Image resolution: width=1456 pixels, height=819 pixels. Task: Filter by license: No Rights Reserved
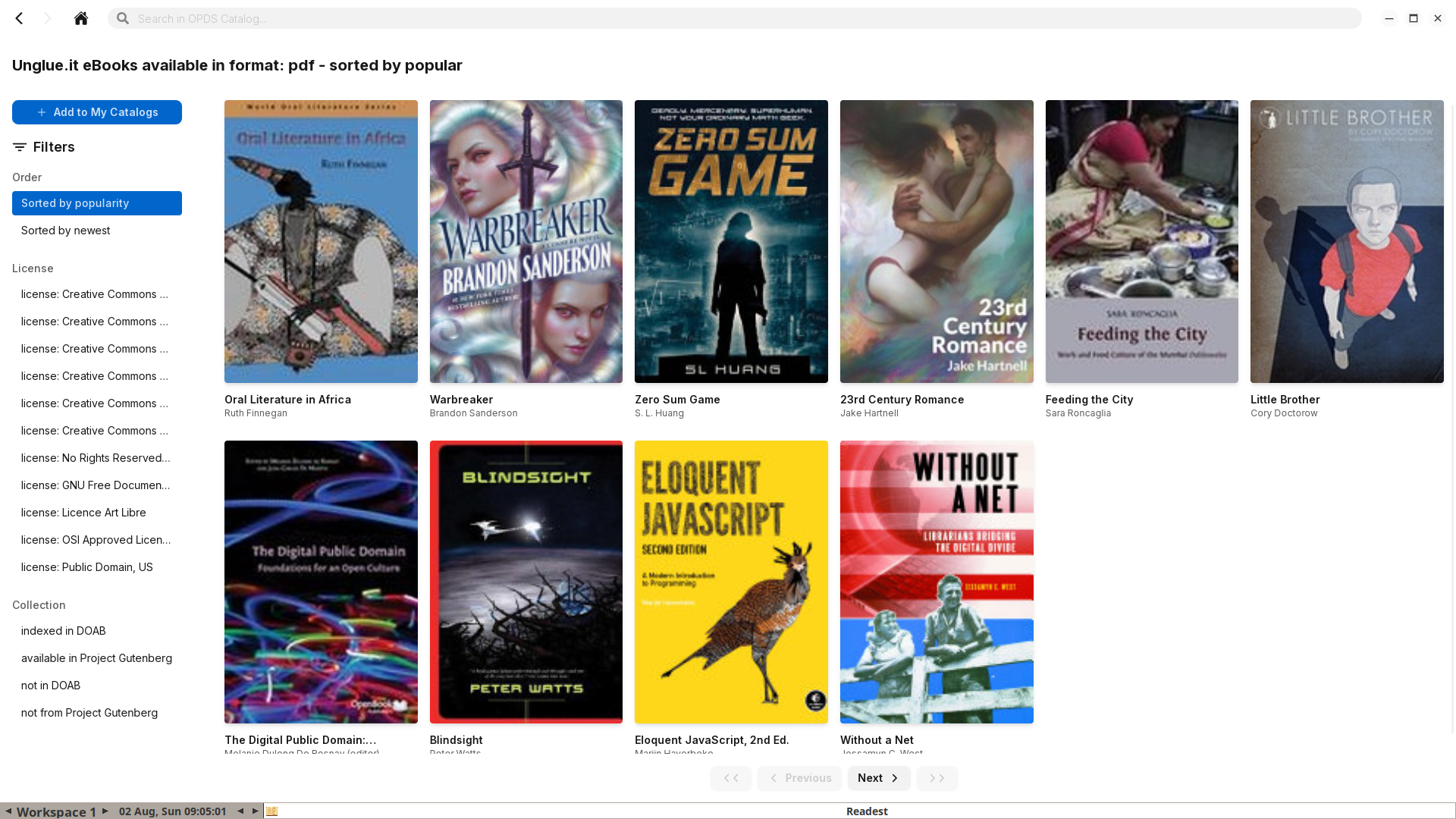97,458
